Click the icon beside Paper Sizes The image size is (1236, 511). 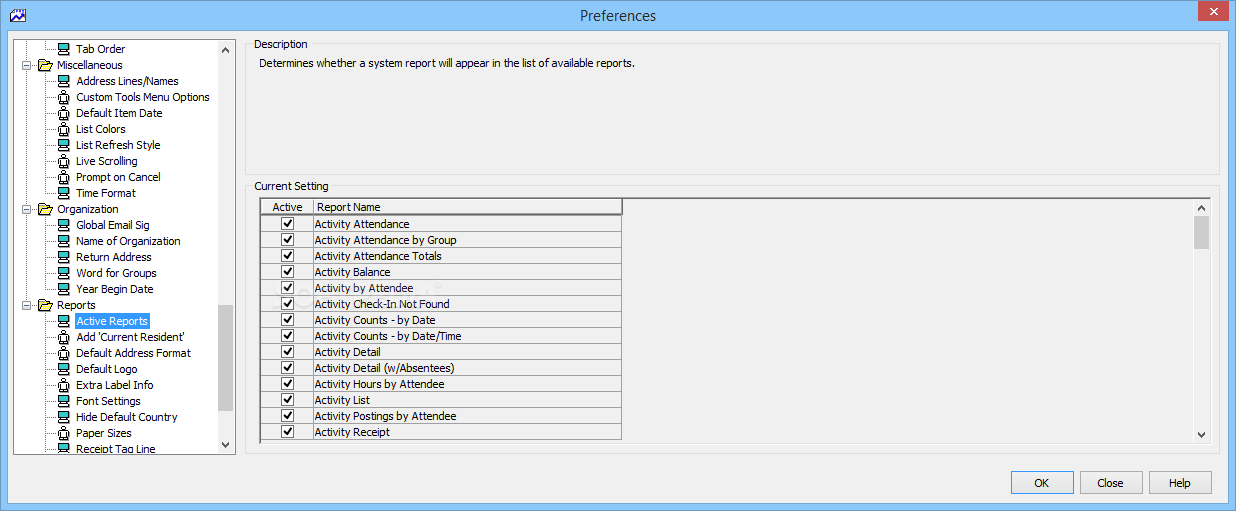click(x=64, y=433)
